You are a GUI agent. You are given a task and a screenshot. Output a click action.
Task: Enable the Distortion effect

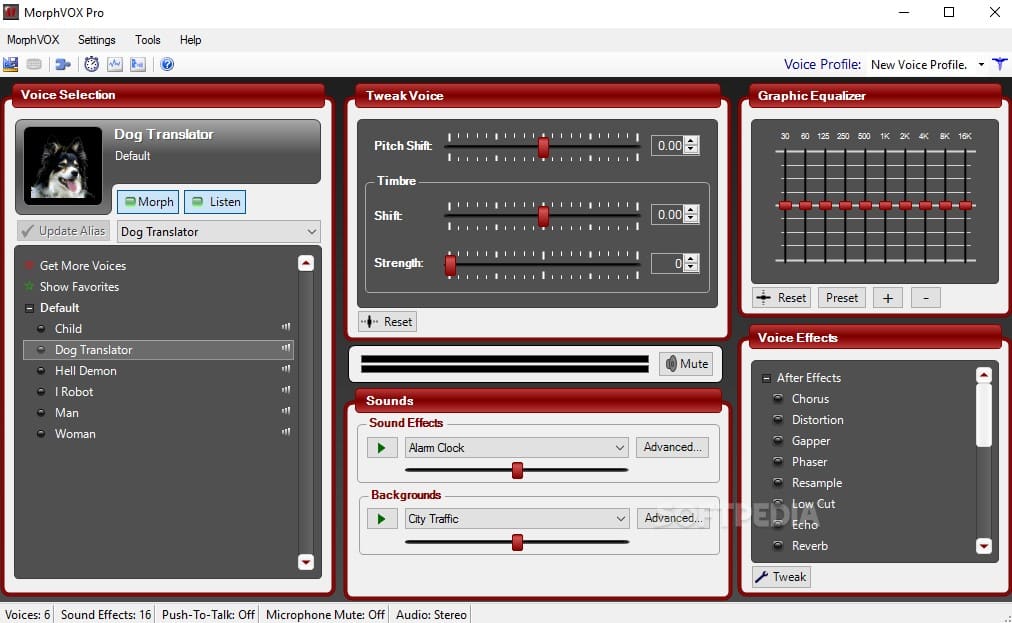(x=817, y=420)
